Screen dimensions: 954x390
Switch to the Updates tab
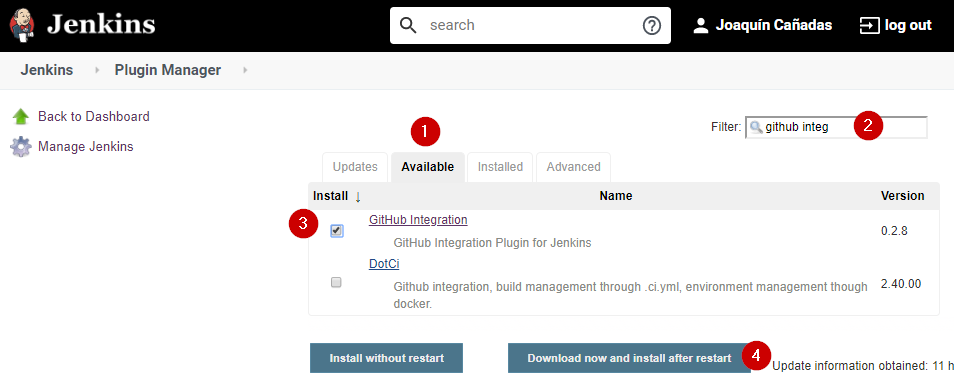(355, 167)
